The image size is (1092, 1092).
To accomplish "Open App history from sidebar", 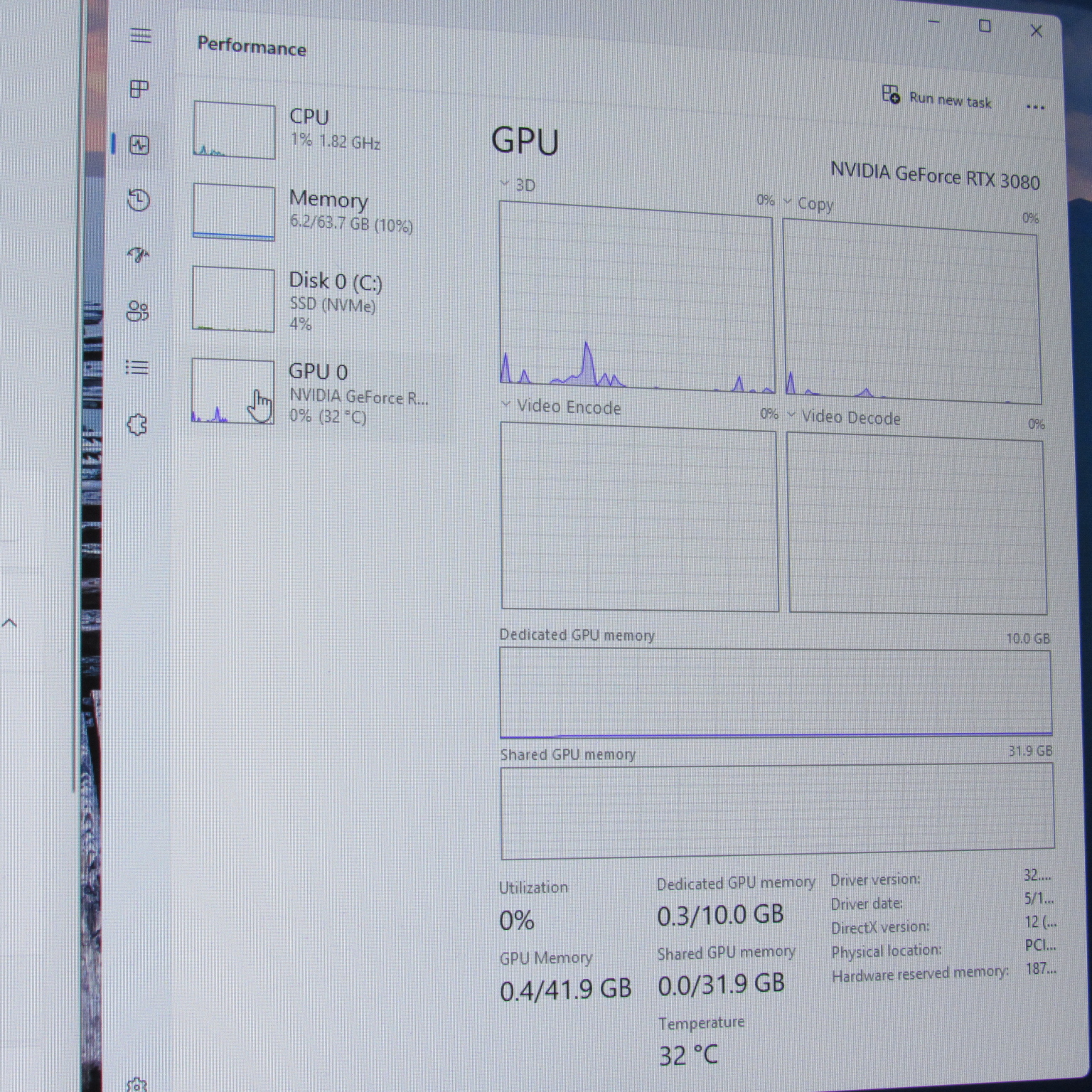I will click(x=139, y=200).
